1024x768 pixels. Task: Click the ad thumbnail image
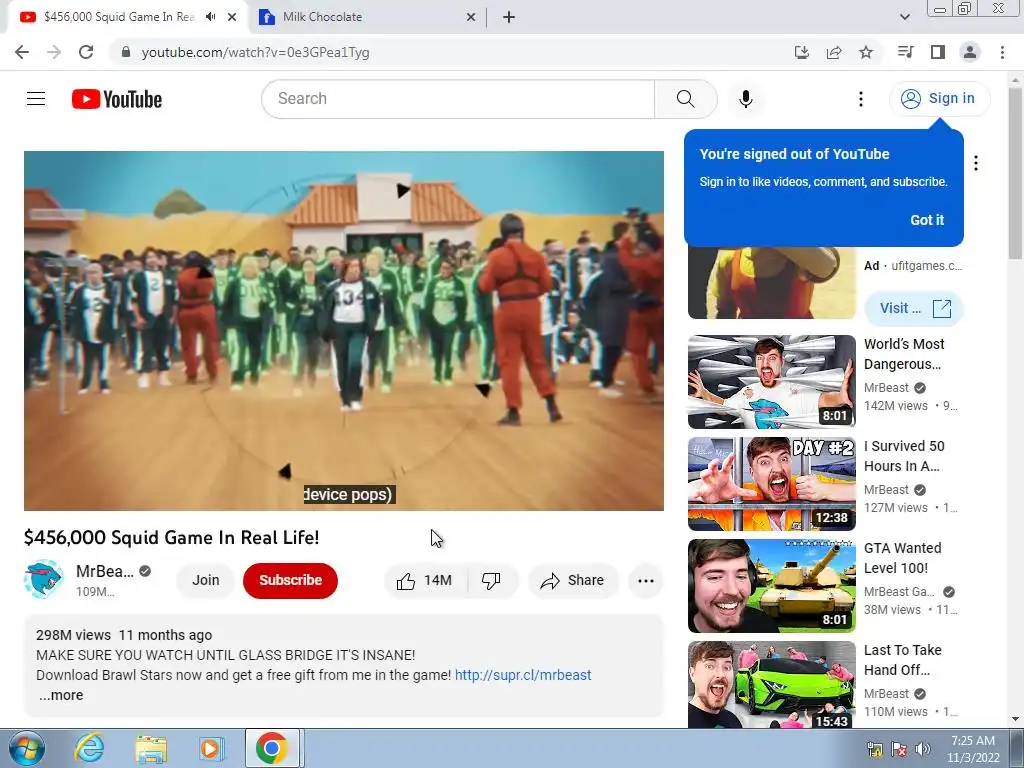click(771, 282)
